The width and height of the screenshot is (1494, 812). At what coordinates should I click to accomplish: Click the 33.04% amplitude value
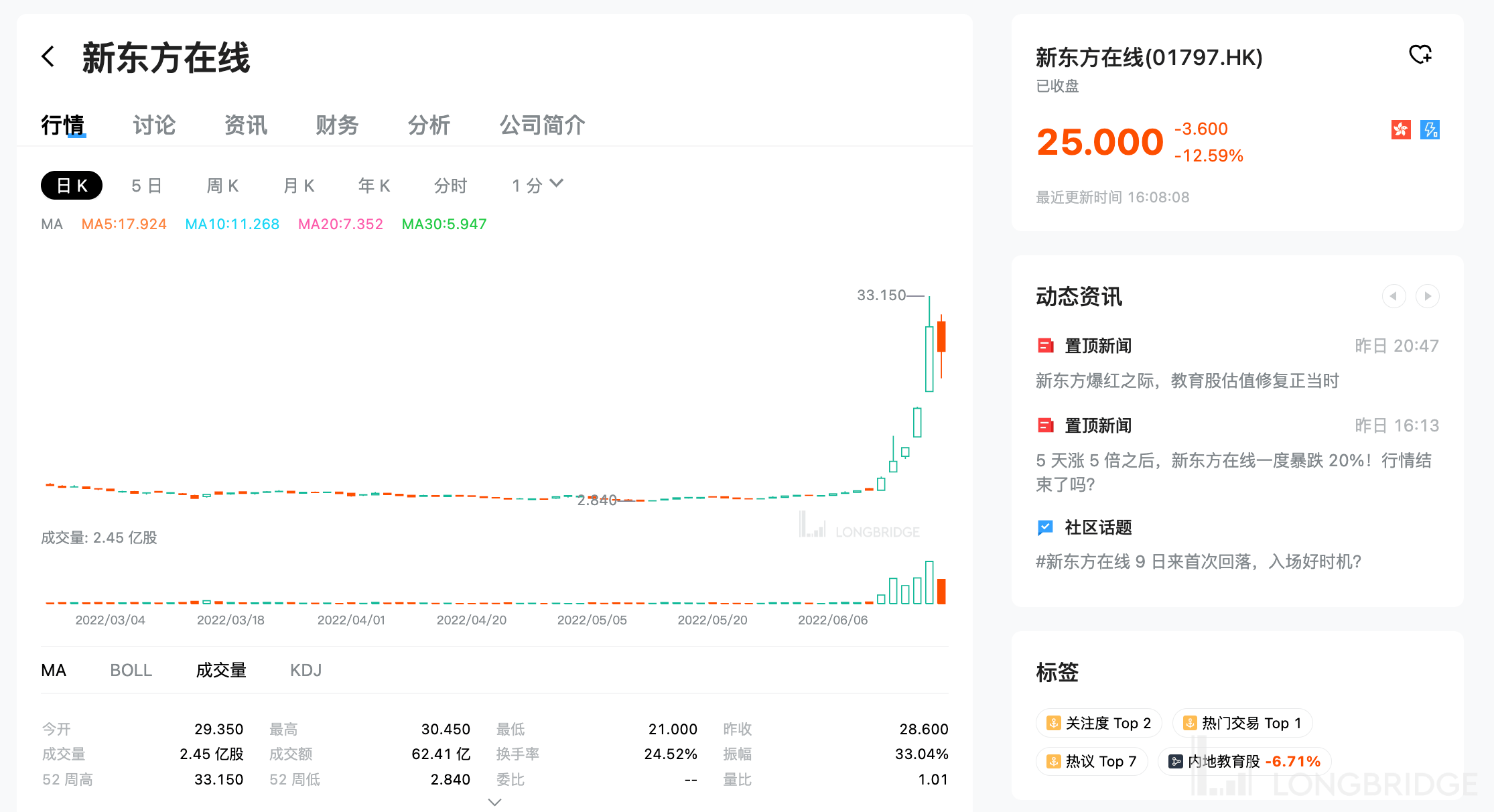(921, 754)
